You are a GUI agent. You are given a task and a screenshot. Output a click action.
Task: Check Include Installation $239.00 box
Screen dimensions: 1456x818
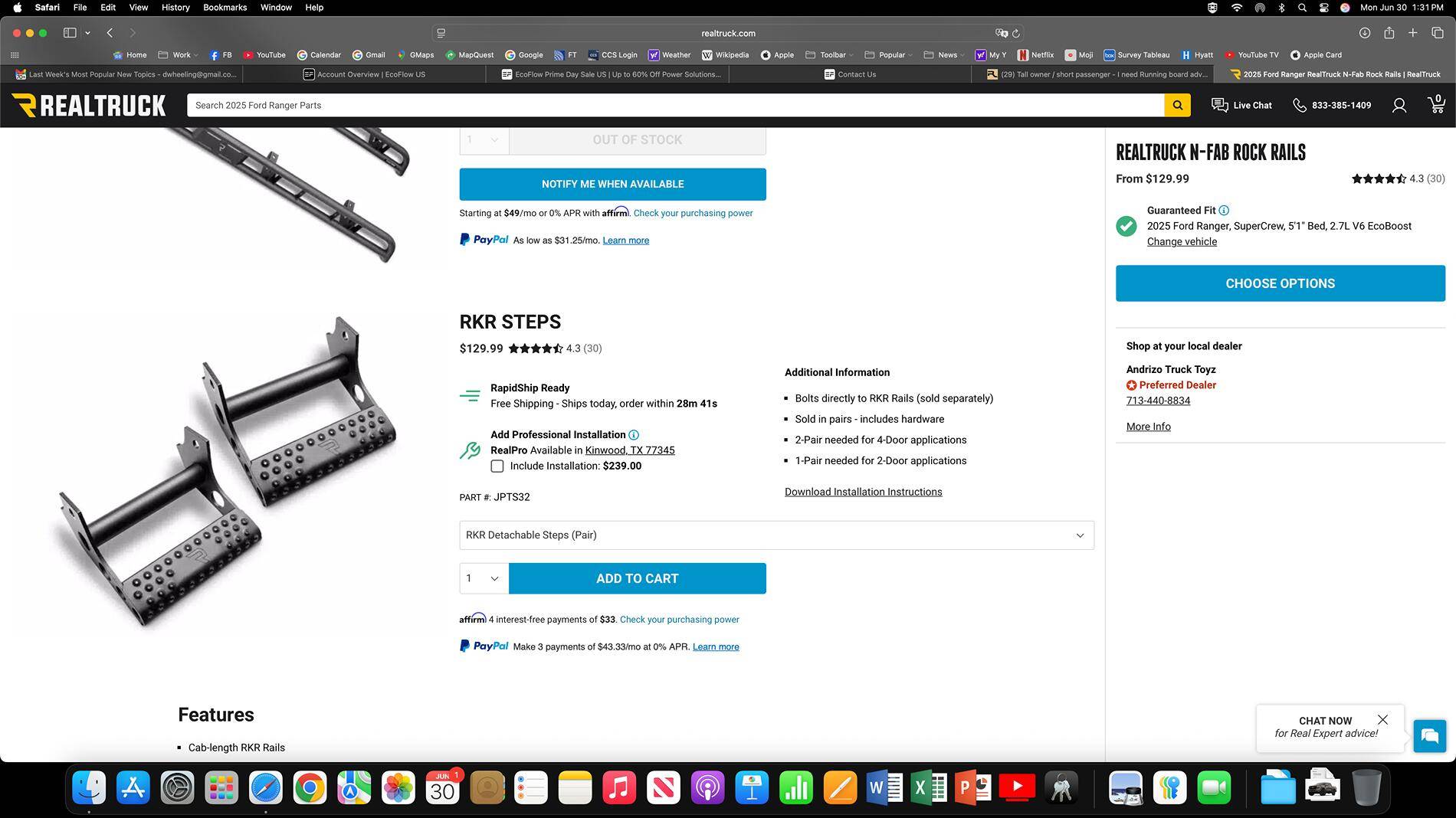(x=497, y=466)
